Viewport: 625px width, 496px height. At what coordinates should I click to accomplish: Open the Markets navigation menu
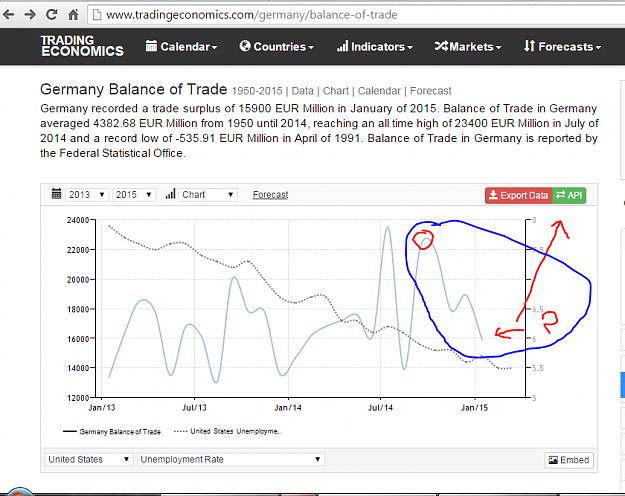pyautogui.click(x=468, y=47)
